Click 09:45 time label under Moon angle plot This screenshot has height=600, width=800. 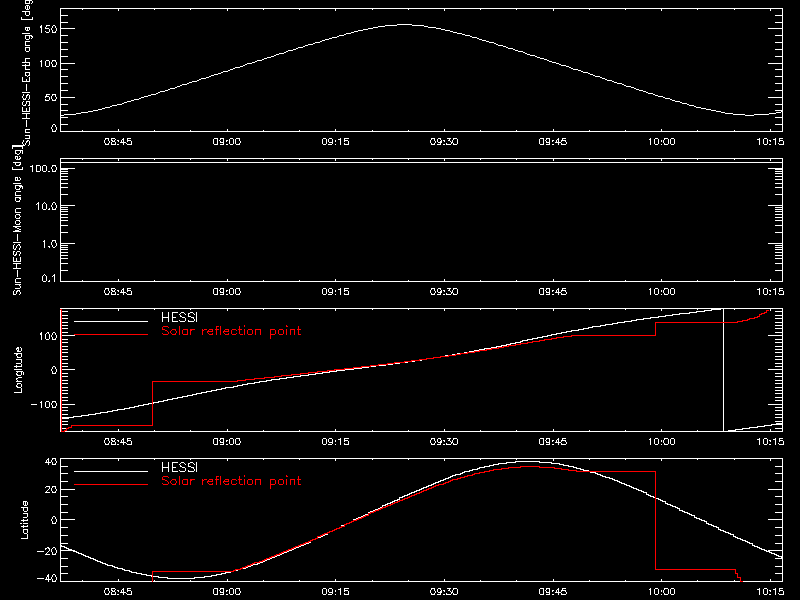553,292
